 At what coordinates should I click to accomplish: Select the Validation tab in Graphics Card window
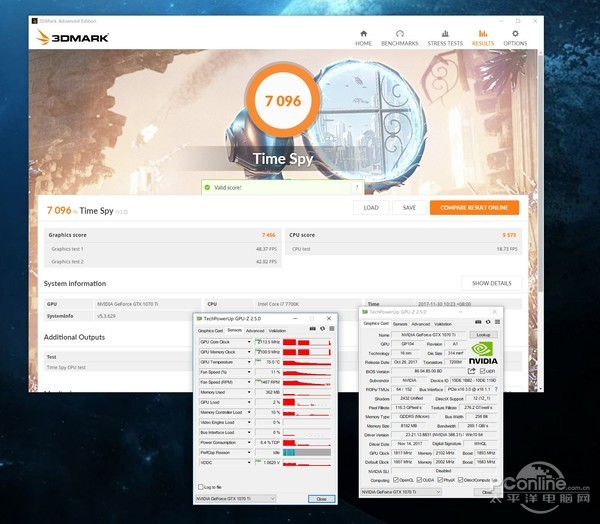tap(444, 324)
